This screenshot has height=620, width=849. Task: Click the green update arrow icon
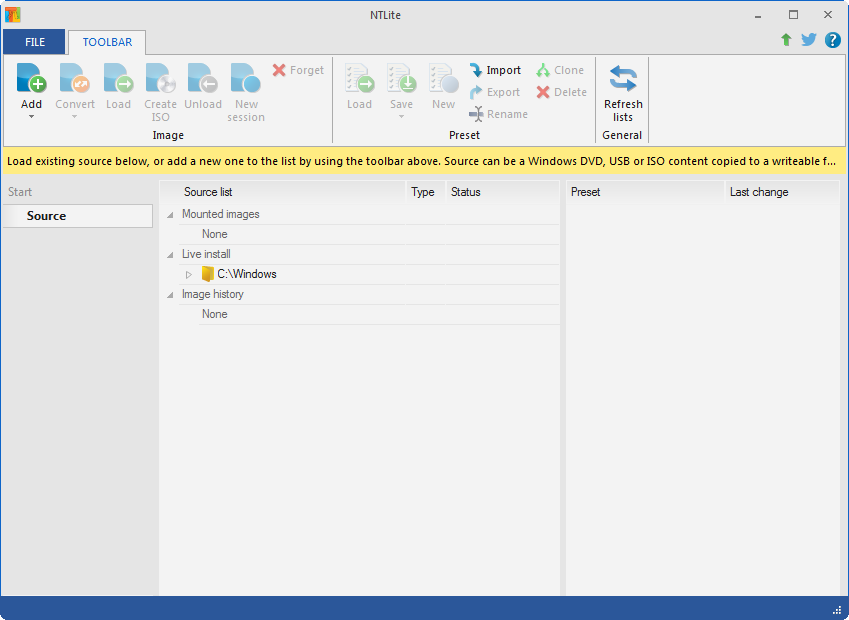point(786,40)
